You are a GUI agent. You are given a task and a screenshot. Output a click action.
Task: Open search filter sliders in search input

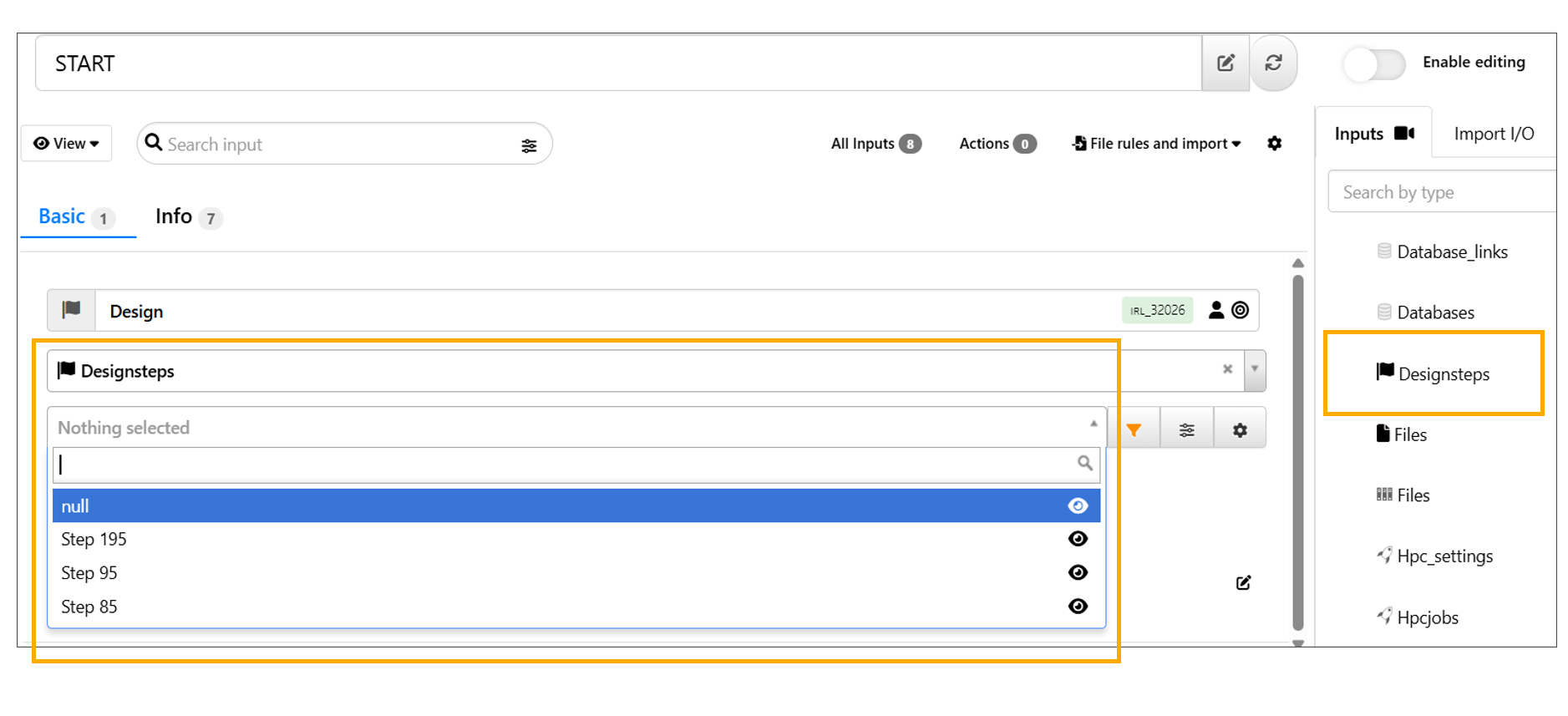(x=529, y=145)
